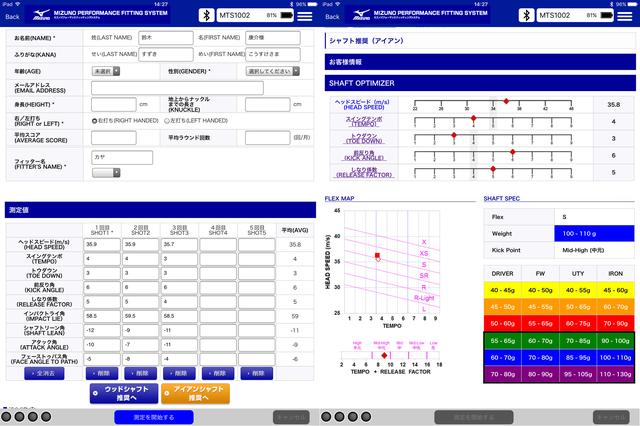This screenshot has width=640, height=426.
Task: Click the TEMPO link in Shaft Optimizer
Action: click(364, 121)
